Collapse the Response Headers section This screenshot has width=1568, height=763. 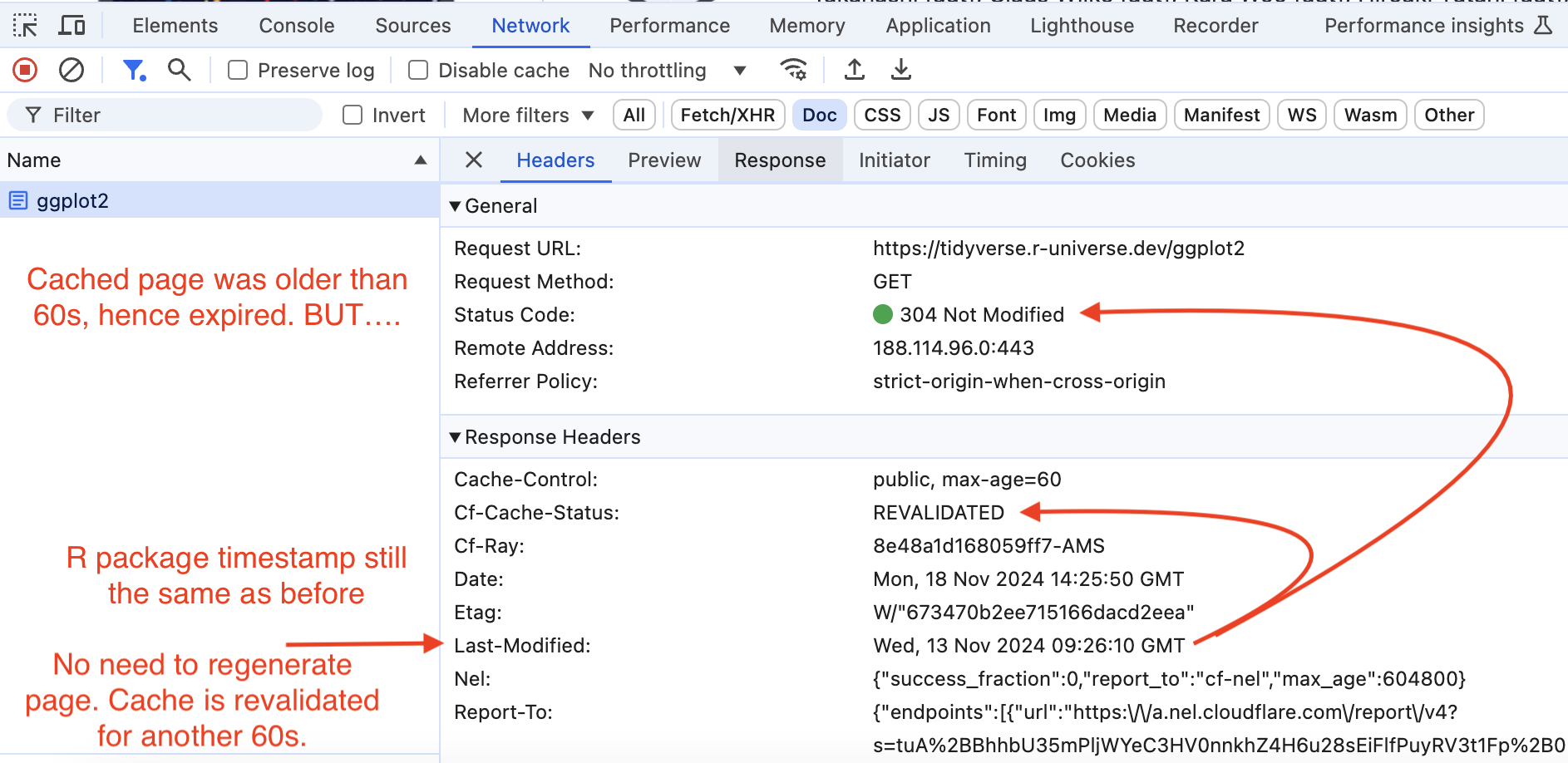point(455,437)
